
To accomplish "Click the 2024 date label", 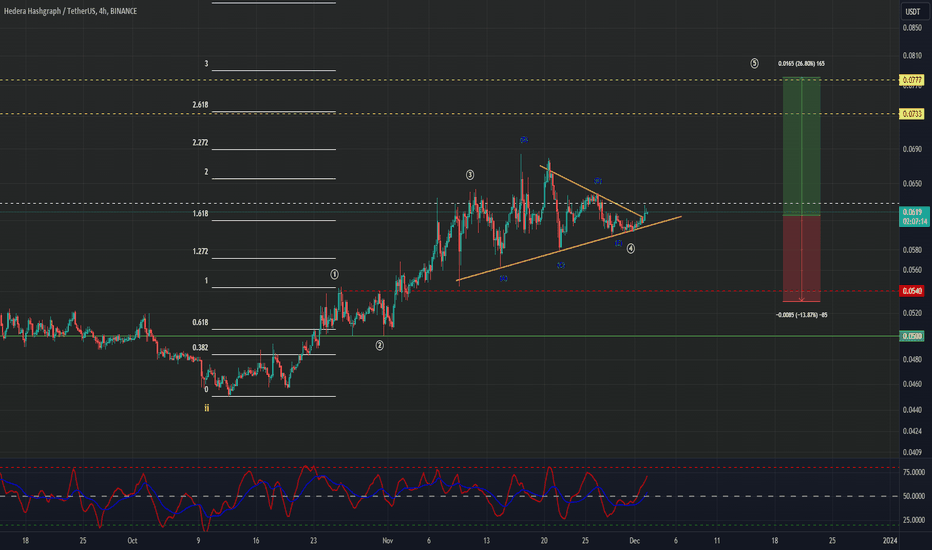I will click(x=890, y=540).
